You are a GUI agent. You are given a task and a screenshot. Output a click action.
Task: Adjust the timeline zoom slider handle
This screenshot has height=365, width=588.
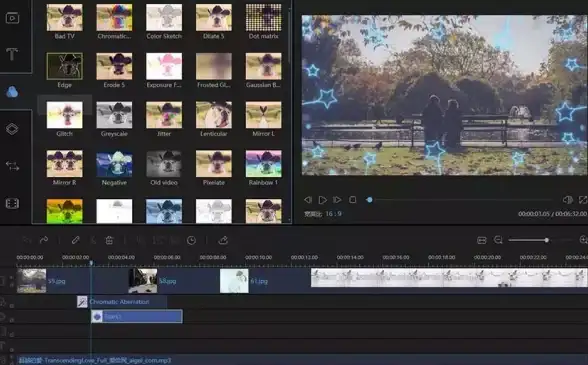coord(547,240)
